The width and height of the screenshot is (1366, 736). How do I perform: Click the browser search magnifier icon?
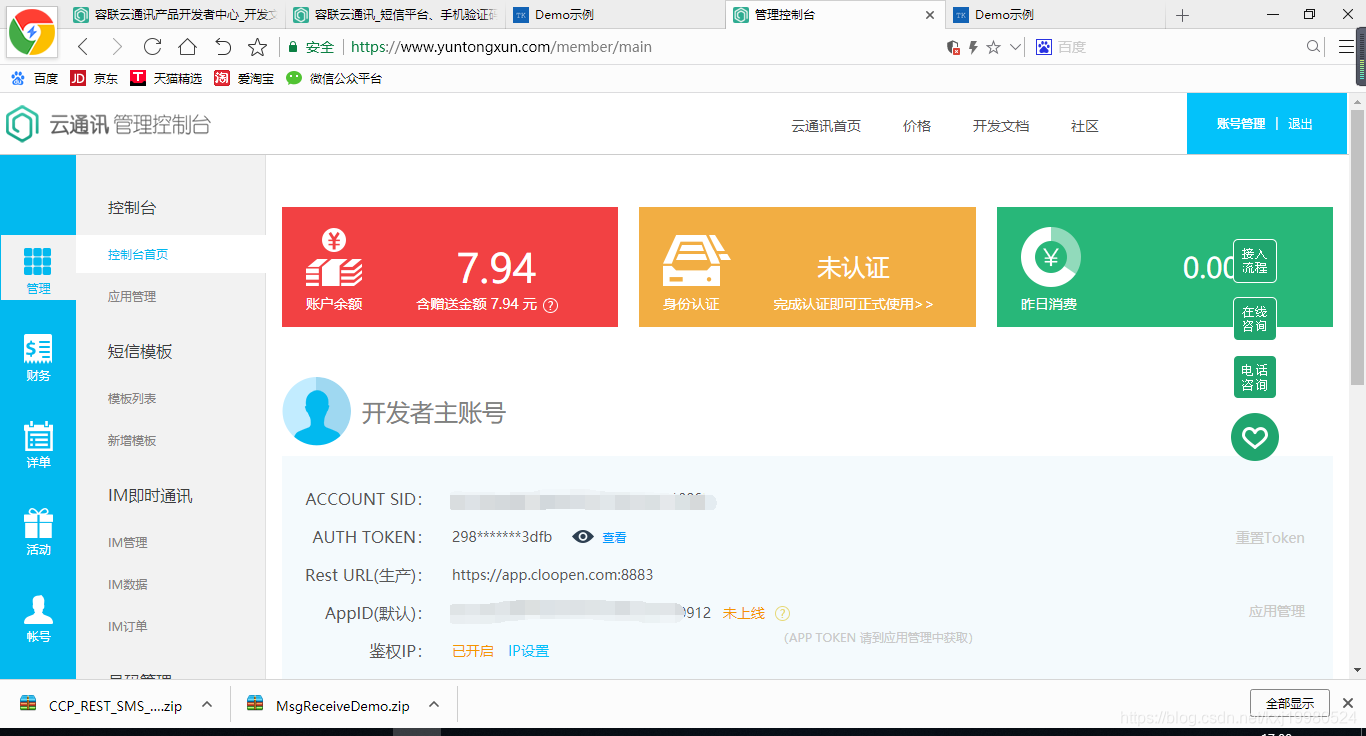(1314, 47)
